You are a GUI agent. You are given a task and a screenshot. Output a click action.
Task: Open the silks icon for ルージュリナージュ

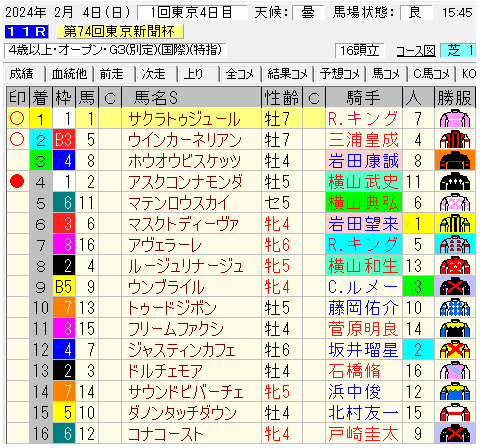pyautogui.click(x=455, y=266)
